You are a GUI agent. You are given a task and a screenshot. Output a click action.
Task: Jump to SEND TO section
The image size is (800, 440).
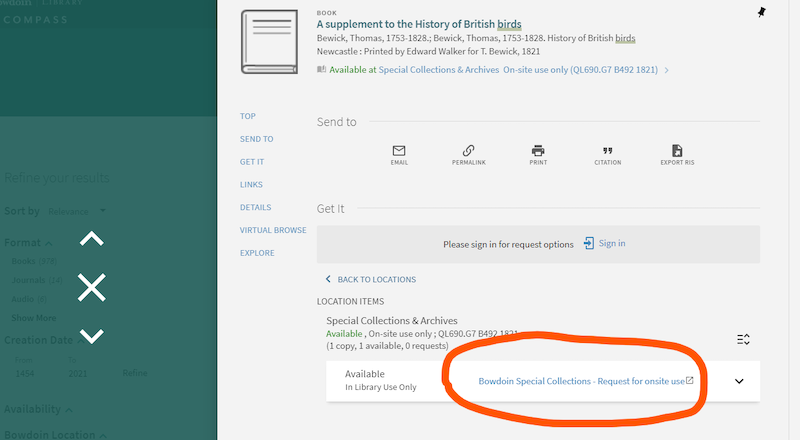pyautogui.click(x=257, y=139)
